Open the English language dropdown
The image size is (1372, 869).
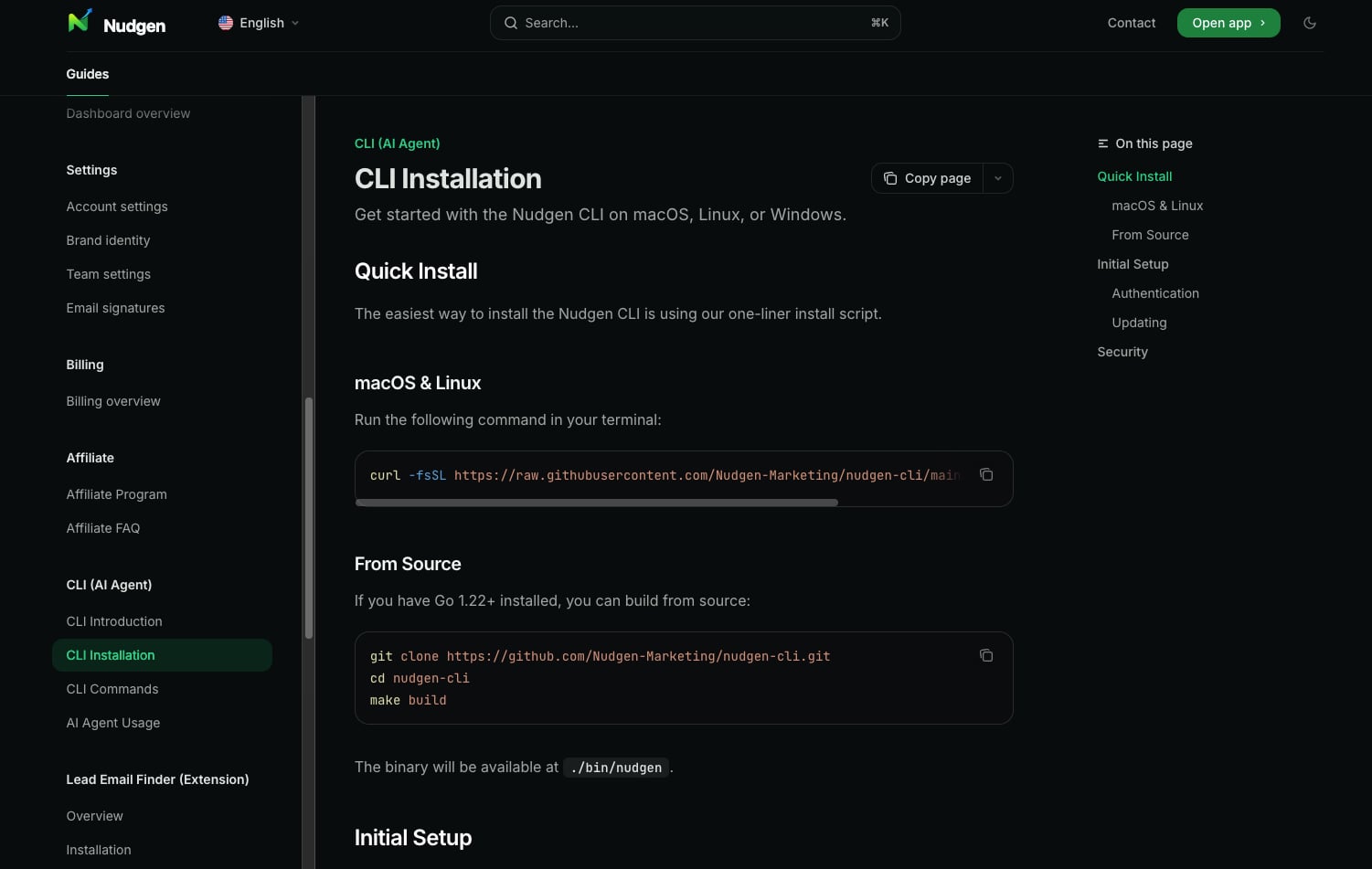point(260,23)
